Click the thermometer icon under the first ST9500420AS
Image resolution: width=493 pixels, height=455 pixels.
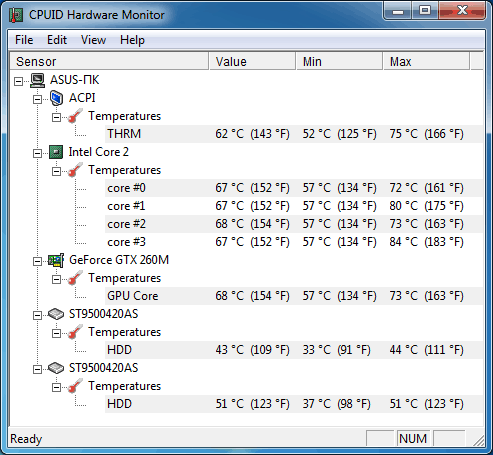(x=75, y=332)
